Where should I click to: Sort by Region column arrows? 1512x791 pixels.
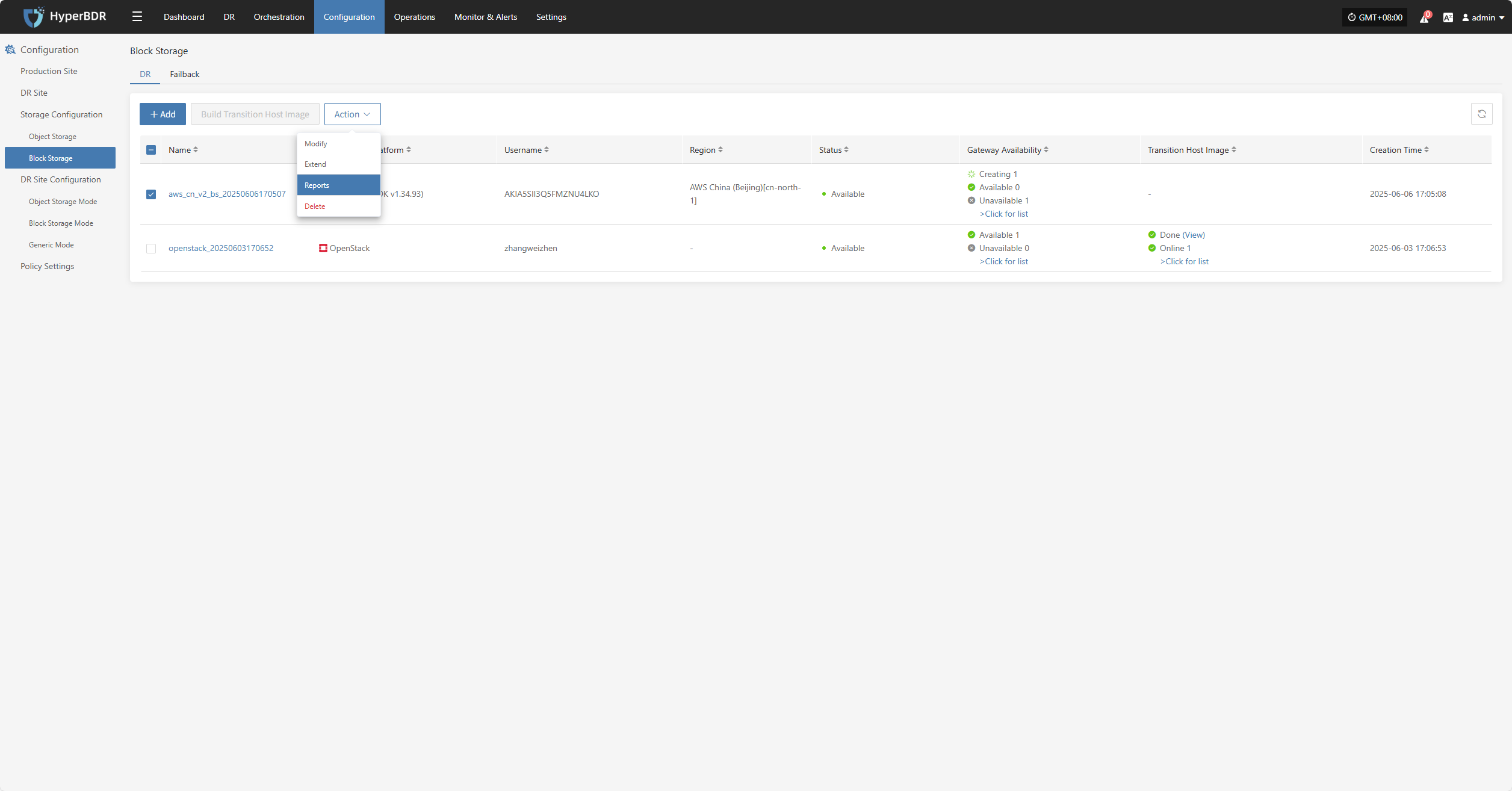click(x=720, y=150)
